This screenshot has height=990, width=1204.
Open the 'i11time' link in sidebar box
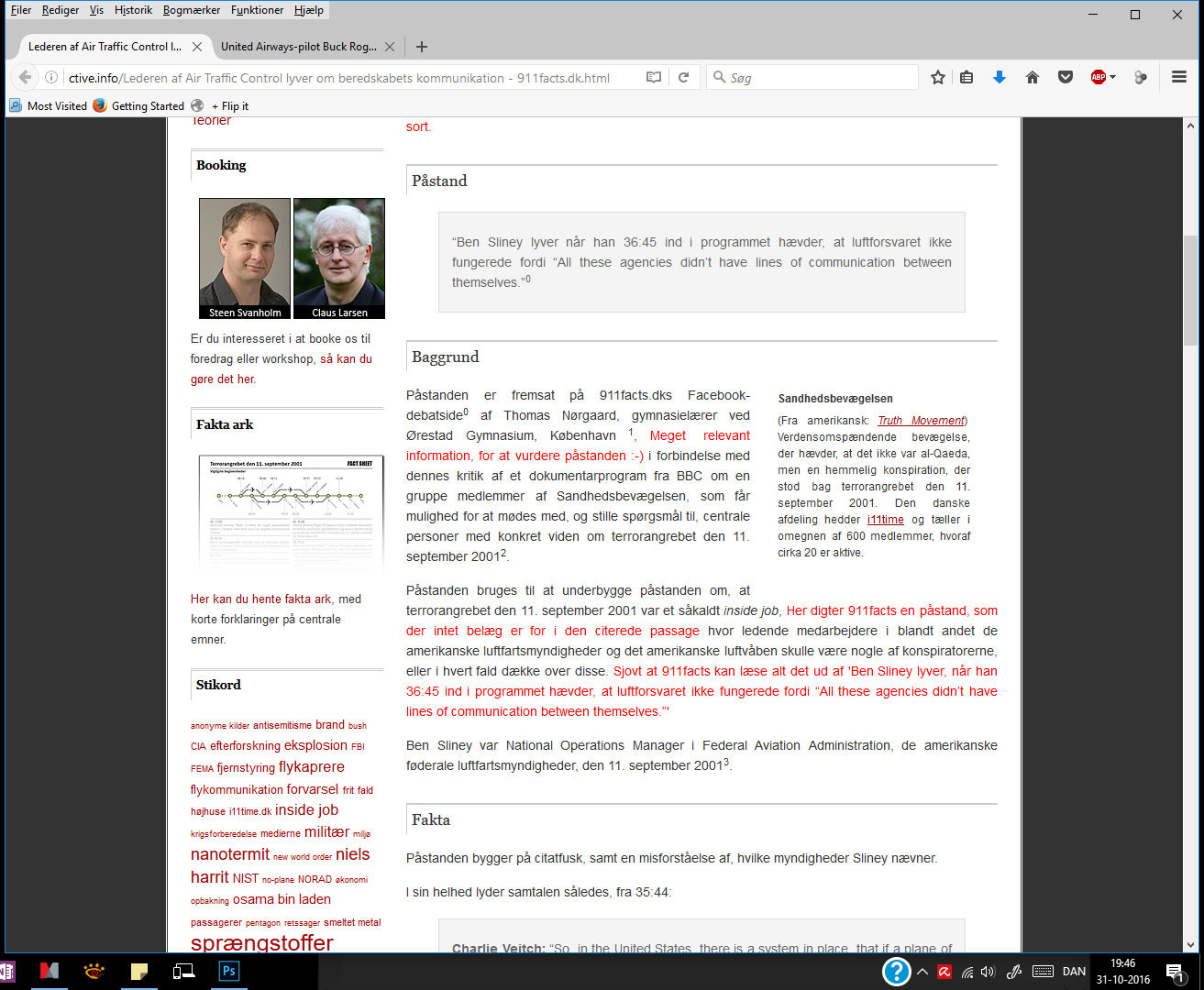pyautogui.click(x=885, y=520)
